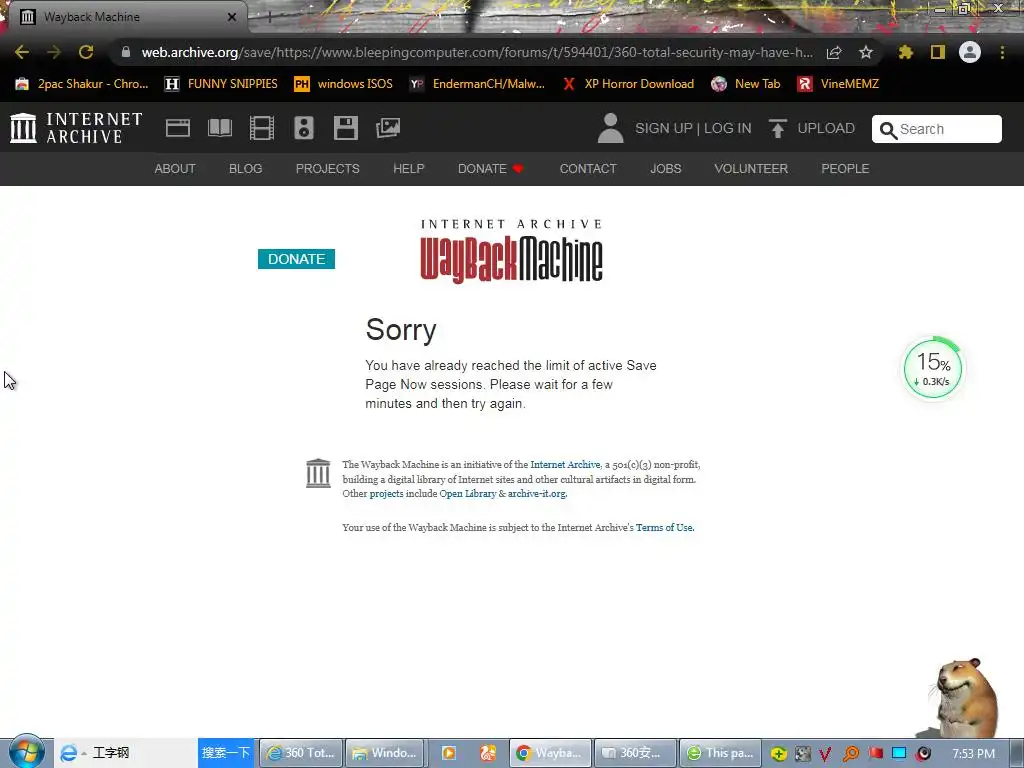Open the Video film strip icon
Image resolution: width=1024 pixels, height=768 pixels.
coord(262,128)
